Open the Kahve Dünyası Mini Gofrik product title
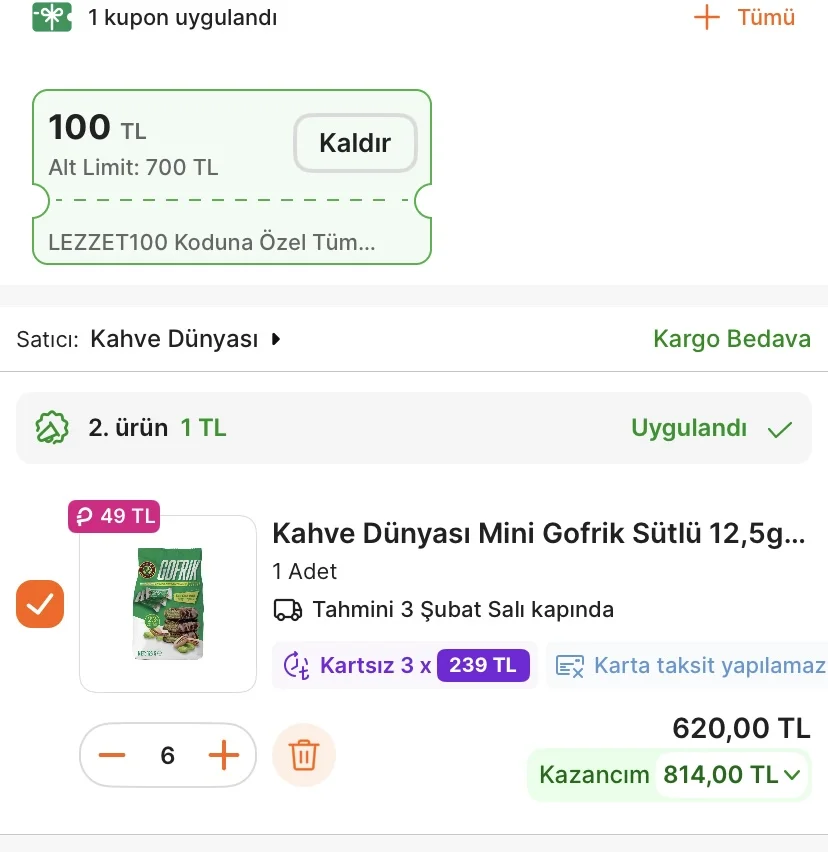The image size is (828, 852). click(538, 533)
